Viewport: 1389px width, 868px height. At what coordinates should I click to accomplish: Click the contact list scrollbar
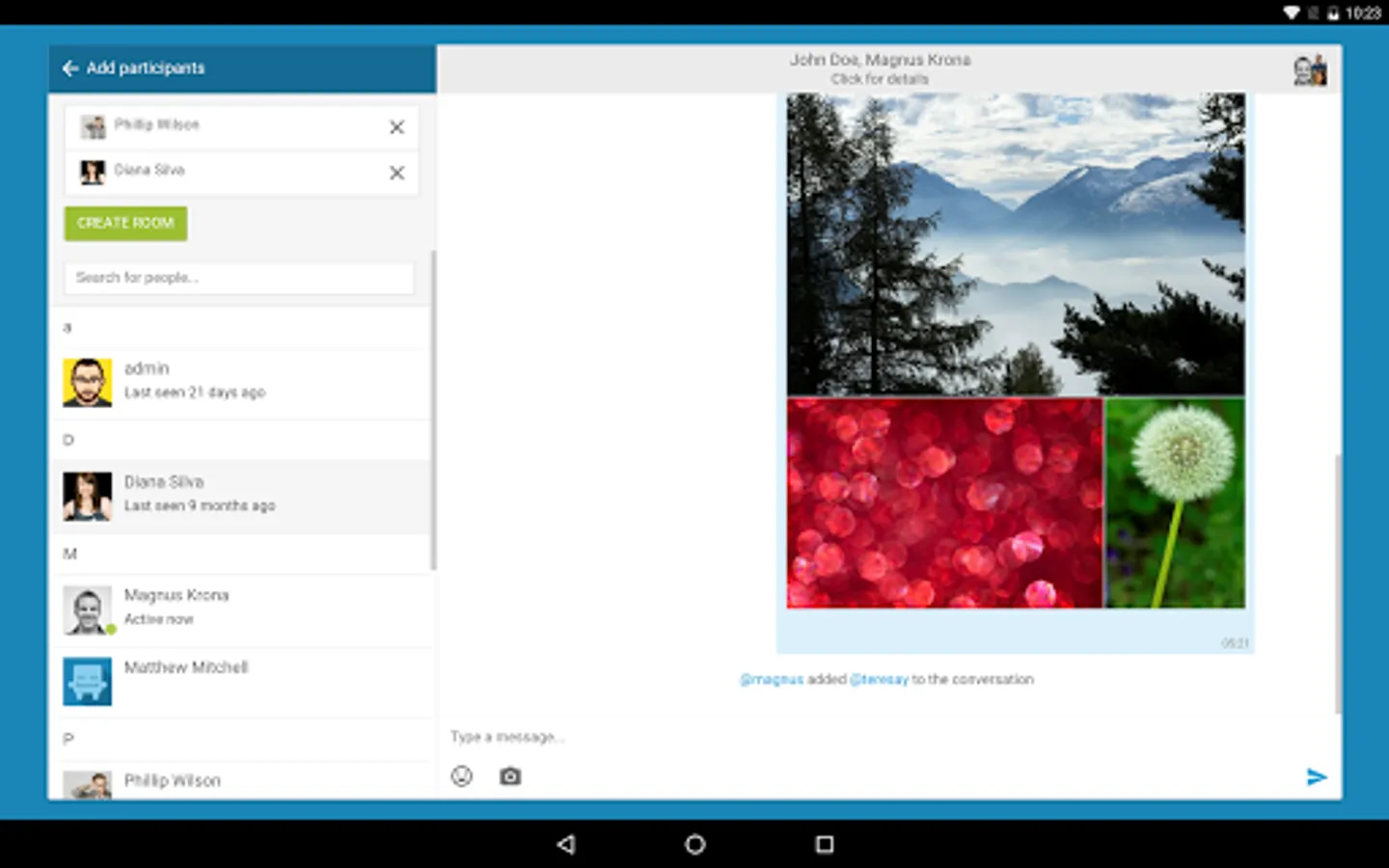click(x=434, y=410)
